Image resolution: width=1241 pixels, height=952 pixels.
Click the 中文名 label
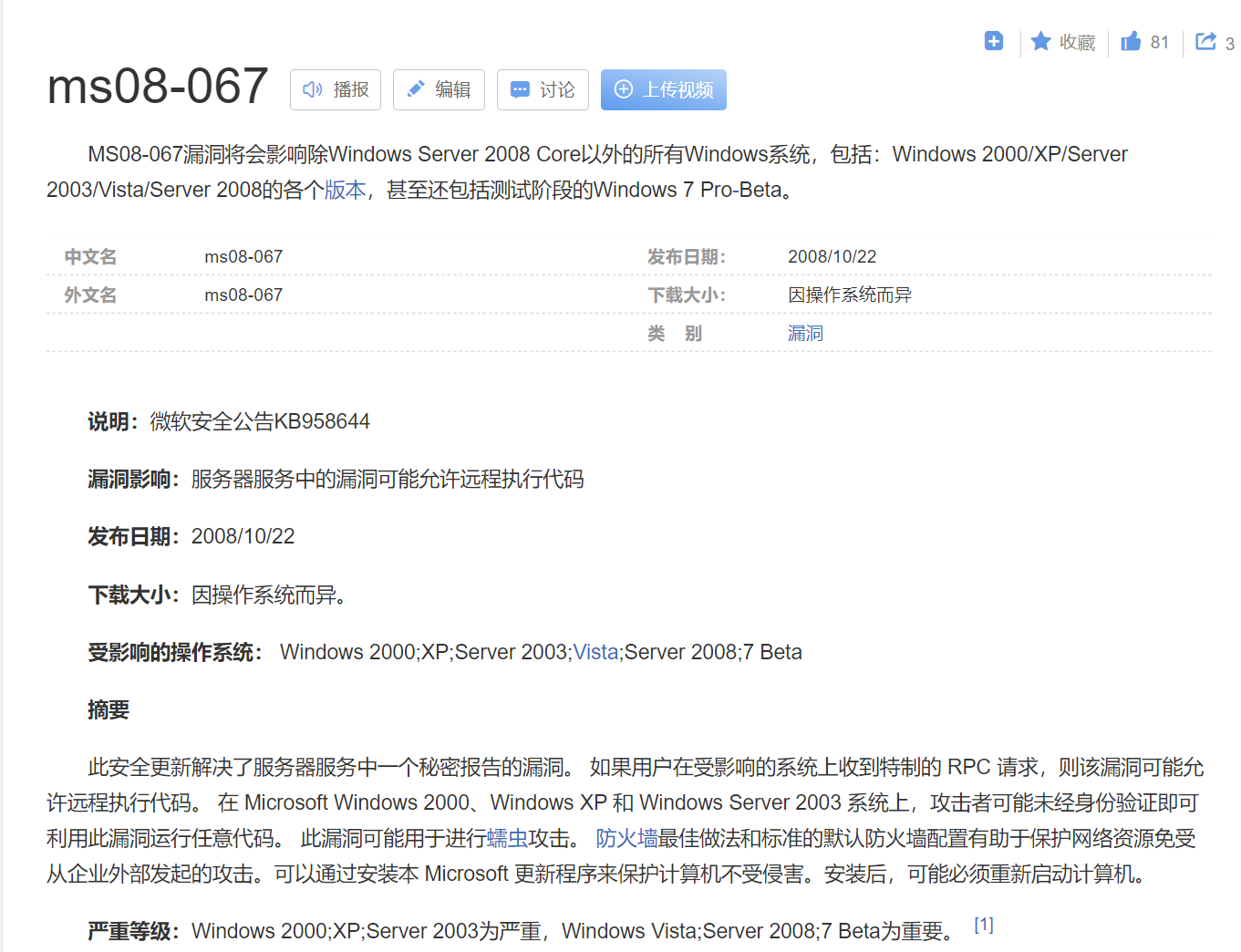click(x=90, y=256)
